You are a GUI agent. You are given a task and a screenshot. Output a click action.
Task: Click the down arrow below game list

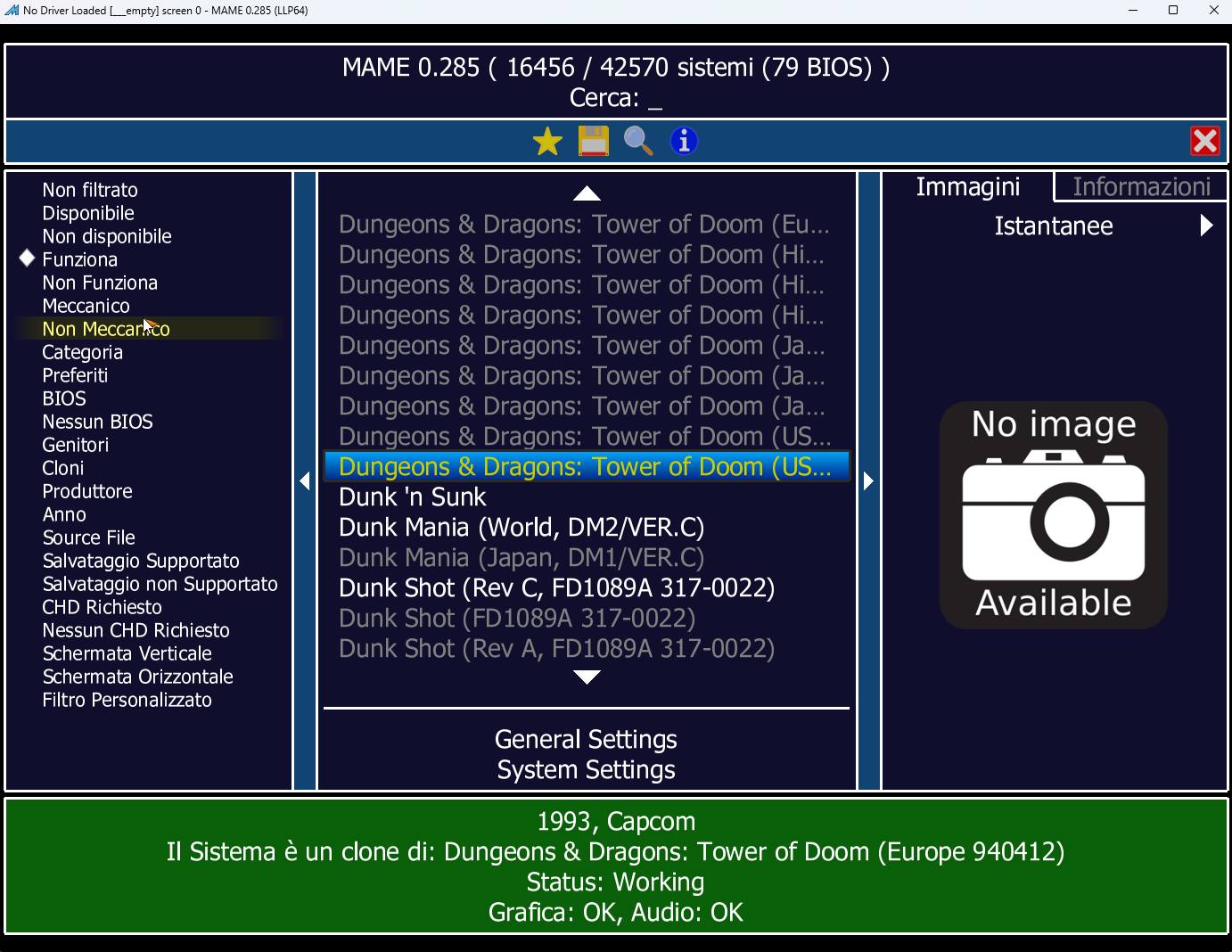587,677
